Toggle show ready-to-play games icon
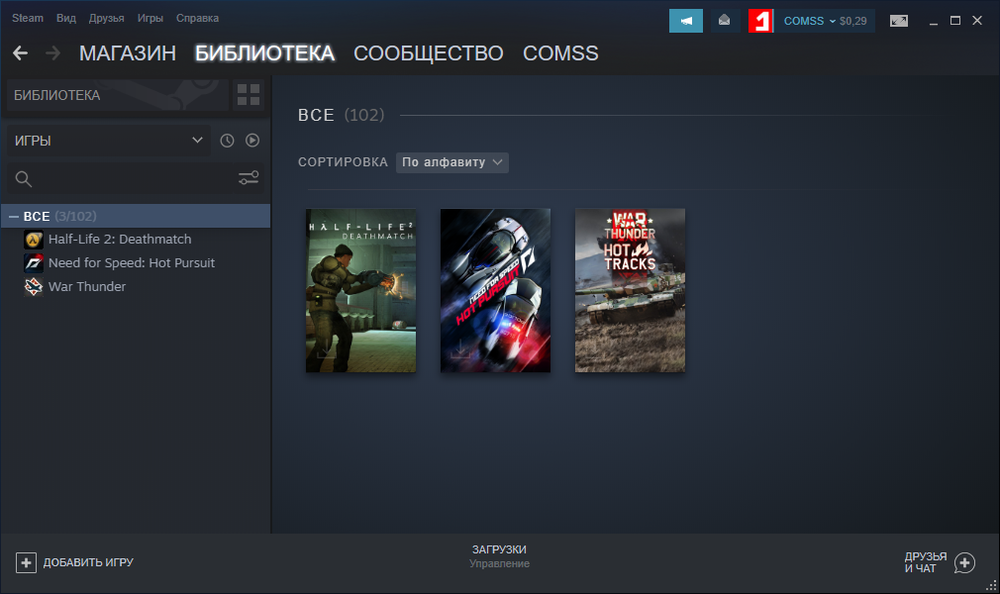Image resolution: width=1000 pixels, height=594 pixels. [x=253, y=140]
